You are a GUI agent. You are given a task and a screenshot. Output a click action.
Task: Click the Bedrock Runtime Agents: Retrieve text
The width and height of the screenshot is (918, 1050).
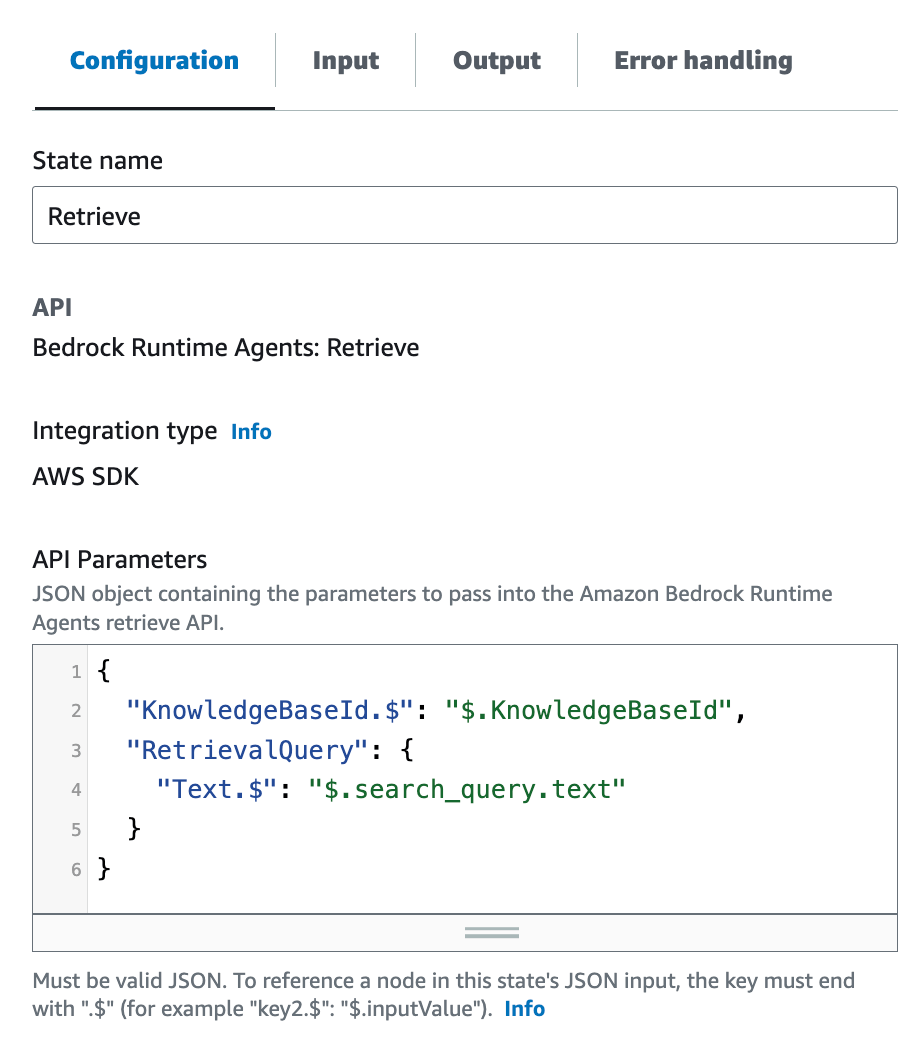tap(226, 348)
